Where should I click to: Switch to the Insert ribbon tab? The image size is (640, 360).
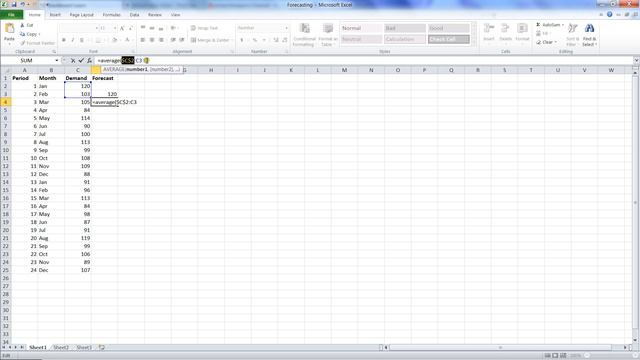point(55,15)
